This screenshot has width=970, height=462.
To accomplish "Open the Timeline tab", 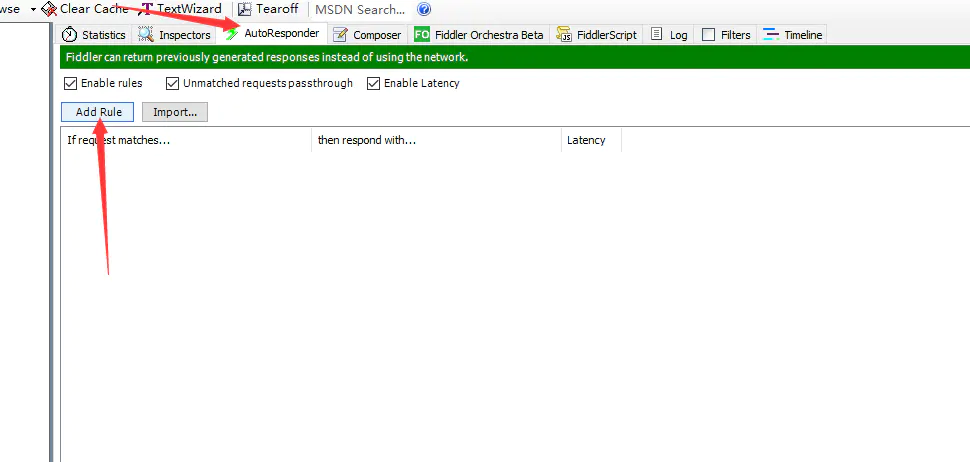I will click(x=792, y=35).
